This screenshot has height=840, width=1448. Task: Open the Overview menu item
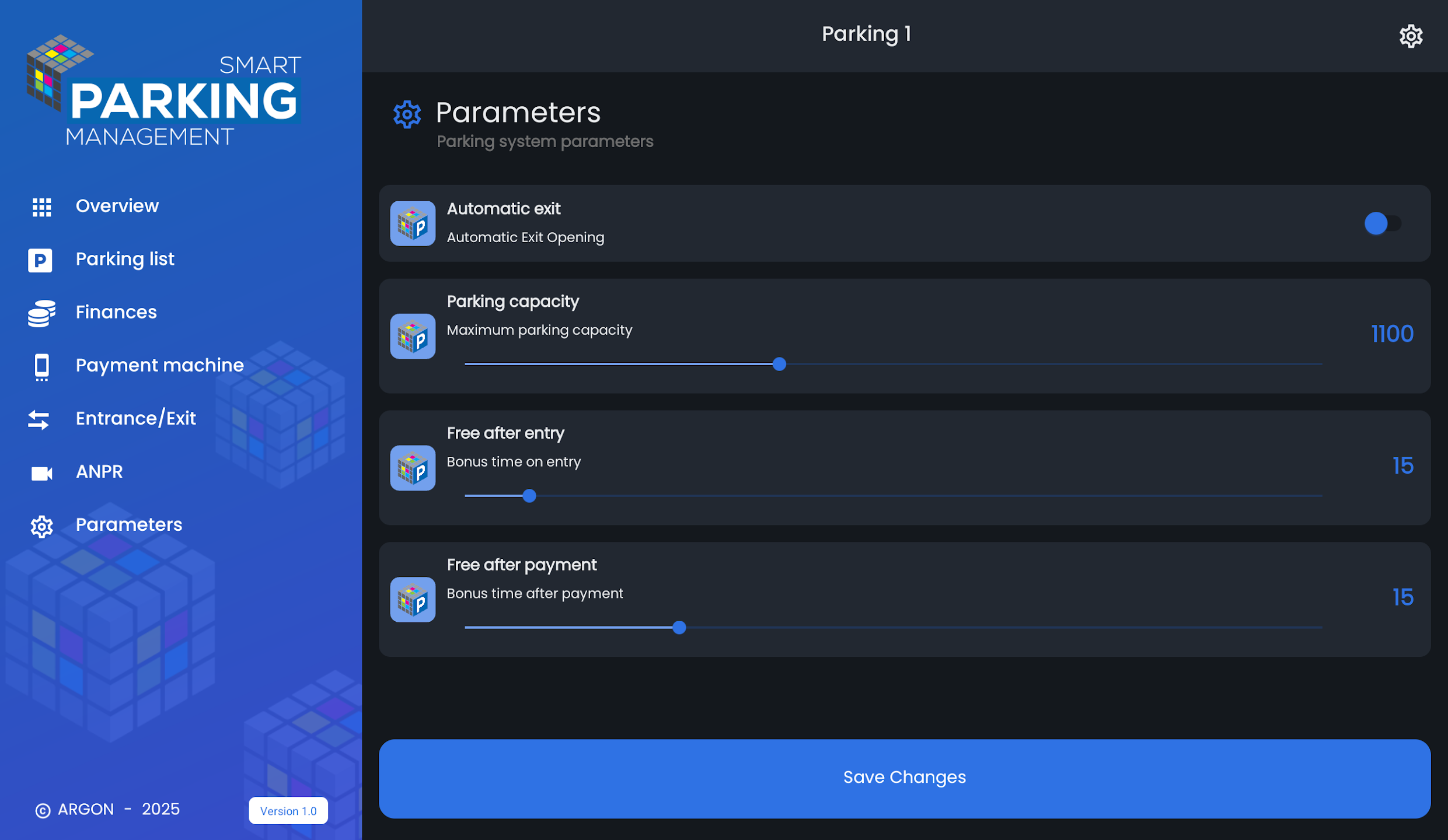tap(117, 206)
